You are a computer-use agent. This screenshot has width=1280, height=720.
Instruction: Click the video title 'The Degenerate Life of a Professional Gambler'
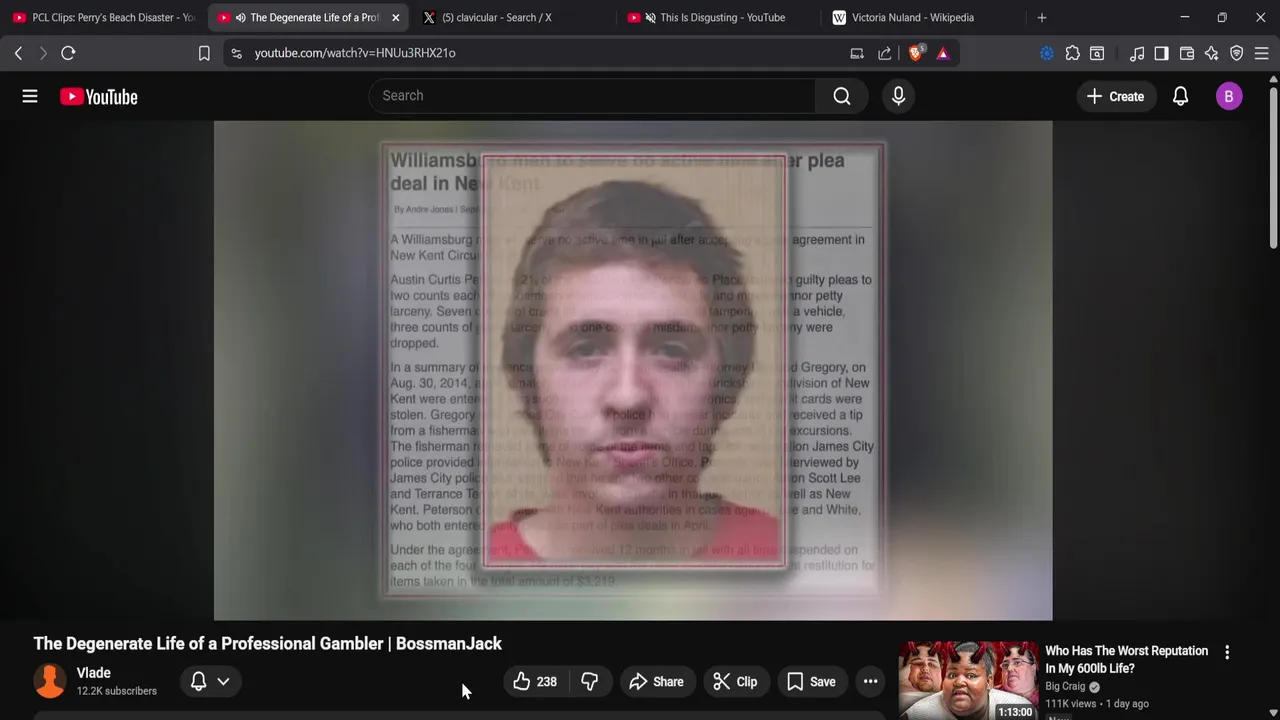(x=268, y=643)
